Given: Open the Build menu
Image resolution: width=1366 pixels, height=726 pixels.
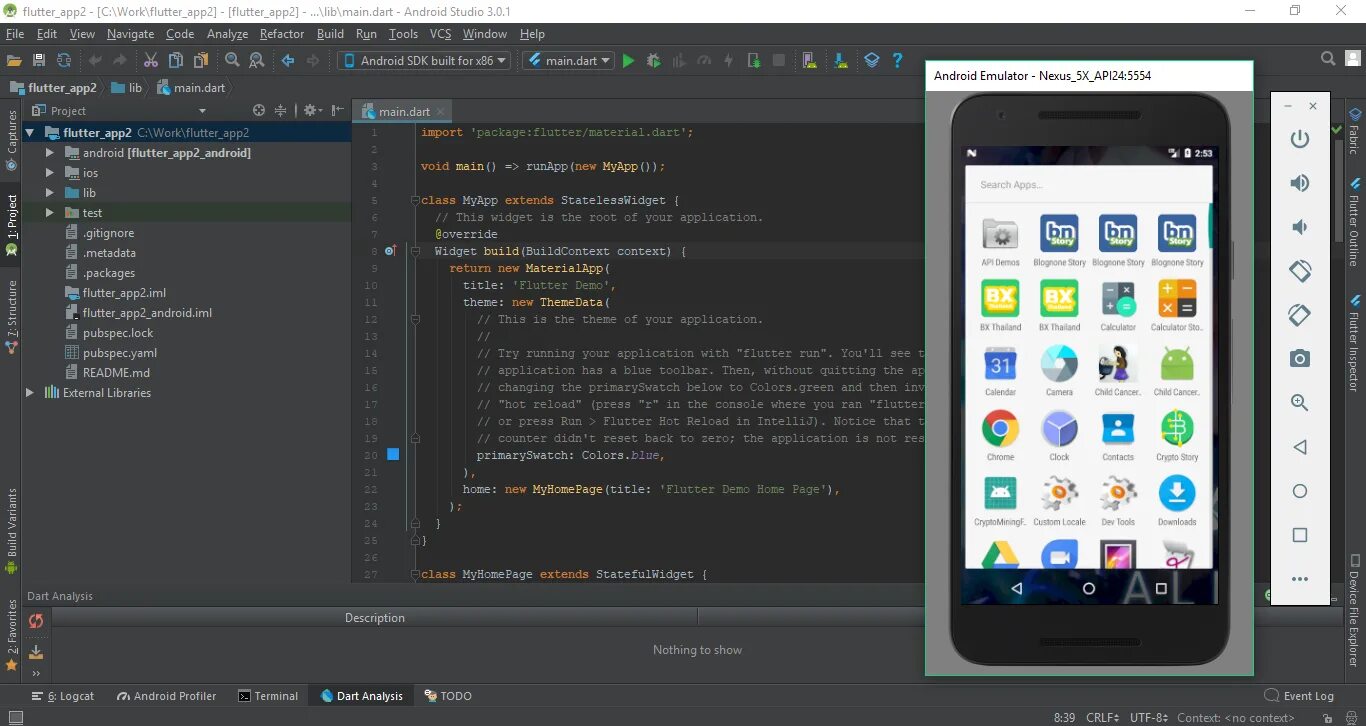Looking at the screenshot, I should click(330, 34).
